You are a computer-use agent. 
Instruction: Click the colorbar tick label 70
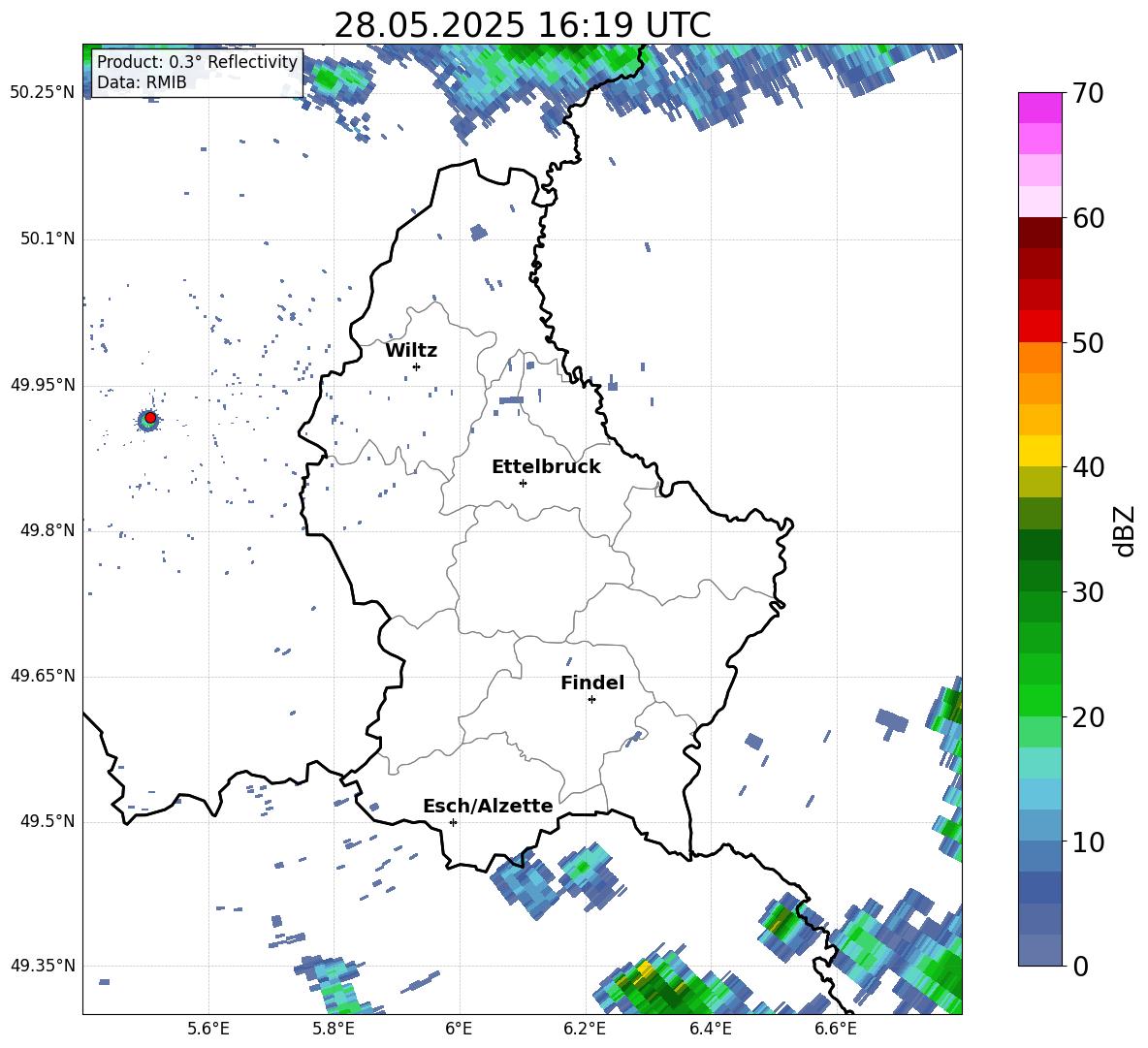pyautogui.click(x=1088, y=93)
